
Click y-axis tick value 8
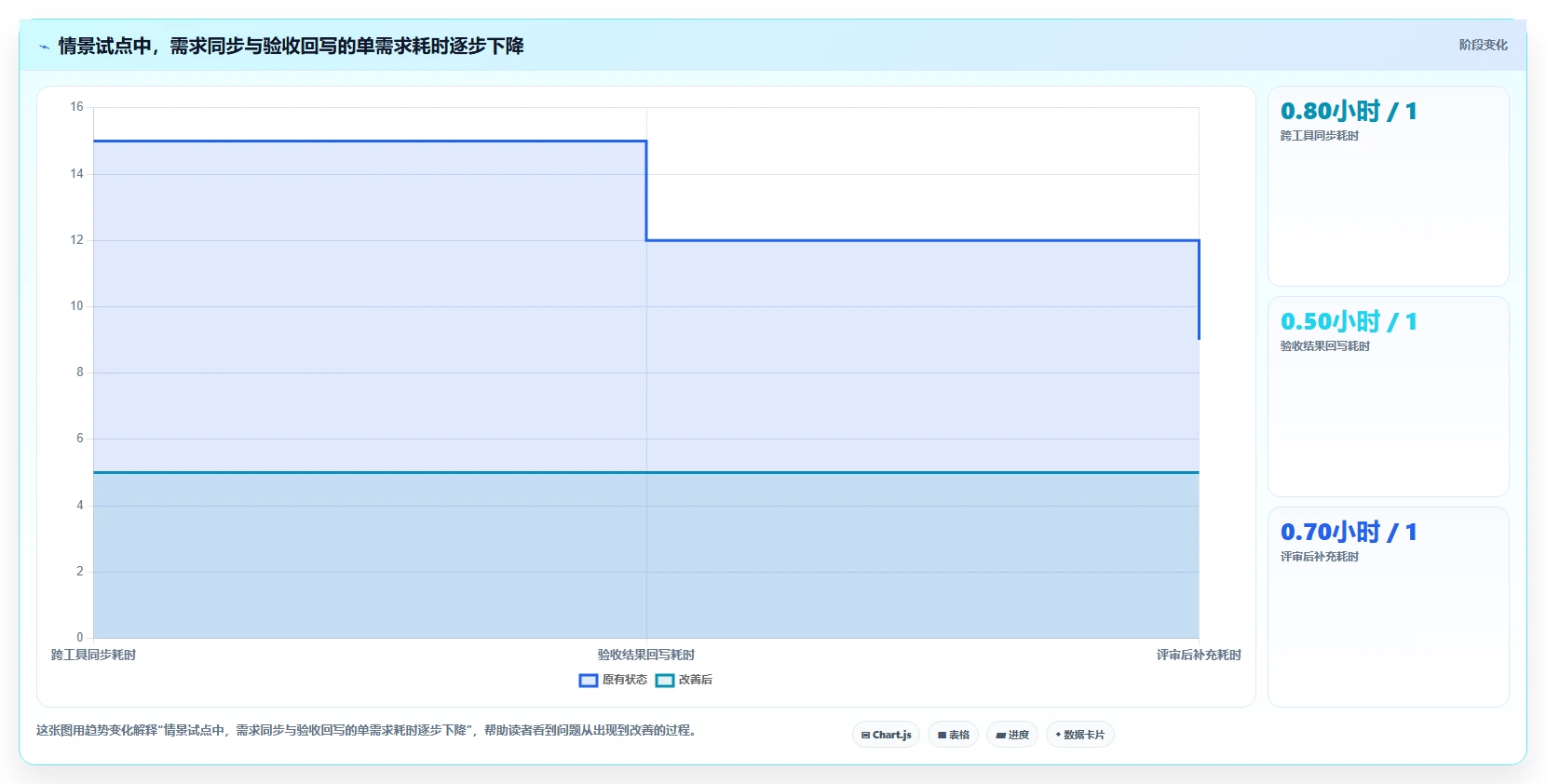coord(80,372)
